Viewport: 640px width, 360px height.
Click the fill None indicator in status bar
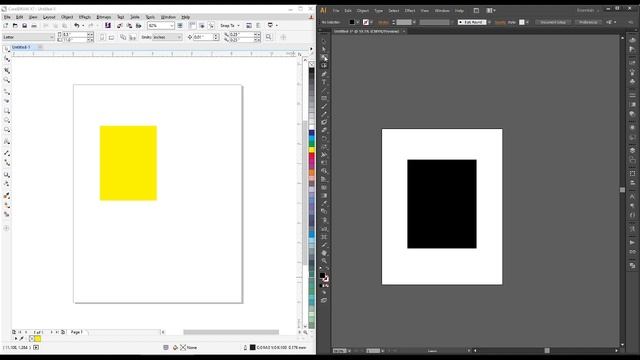(188, 348)
